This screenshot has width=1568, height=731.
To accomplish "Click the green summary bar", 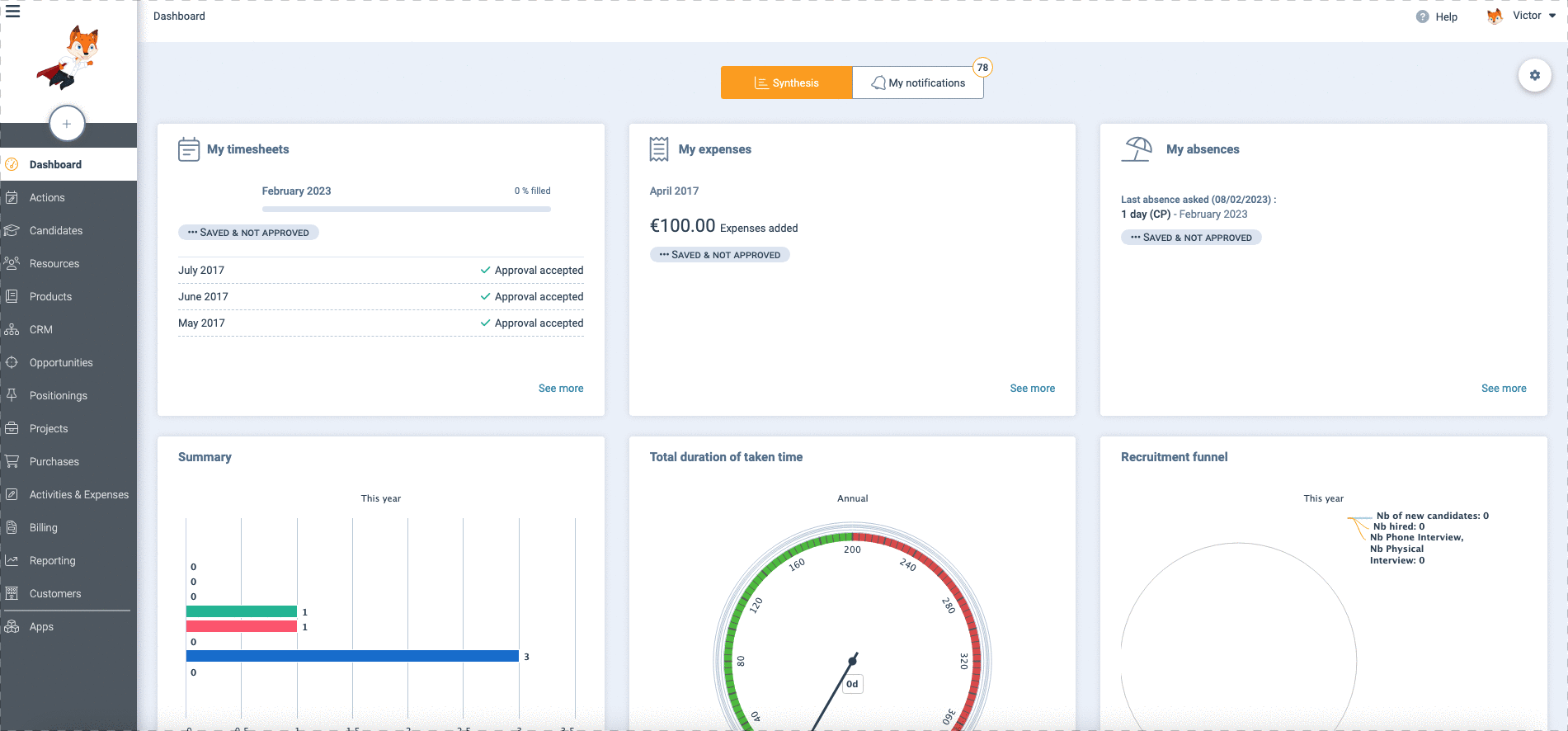I will tap(242, 611).
